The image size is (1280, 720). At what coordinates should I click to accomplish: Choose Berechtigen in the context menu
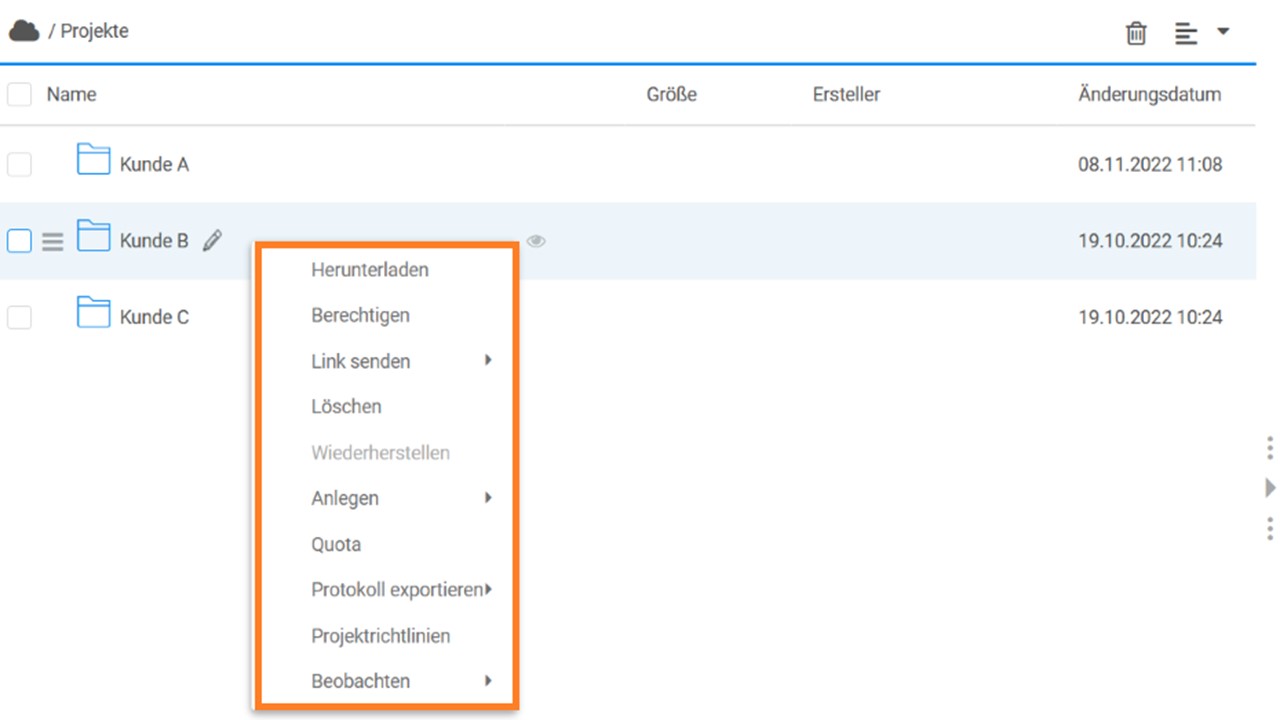tap(360, 316)
